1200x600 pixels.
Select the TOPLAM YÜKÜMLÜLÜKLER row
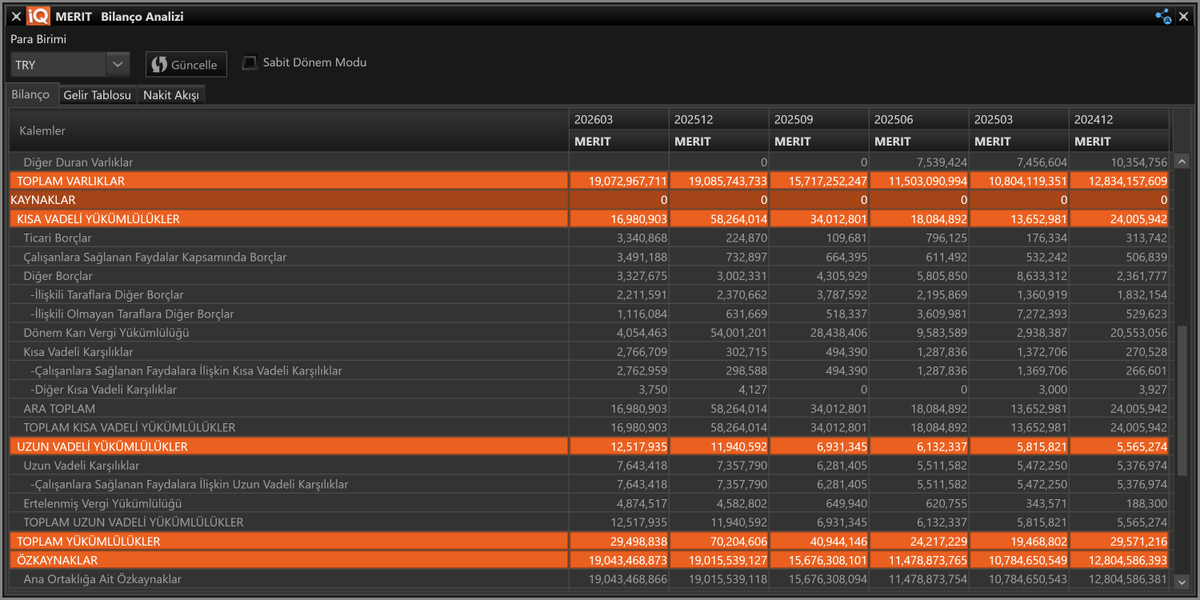(x=589, y=542)
